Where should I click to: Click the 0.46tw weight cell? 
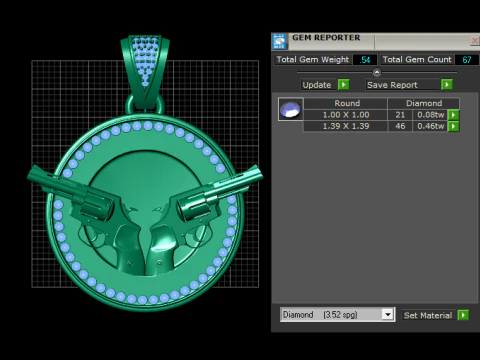click(x=430, y=126)
